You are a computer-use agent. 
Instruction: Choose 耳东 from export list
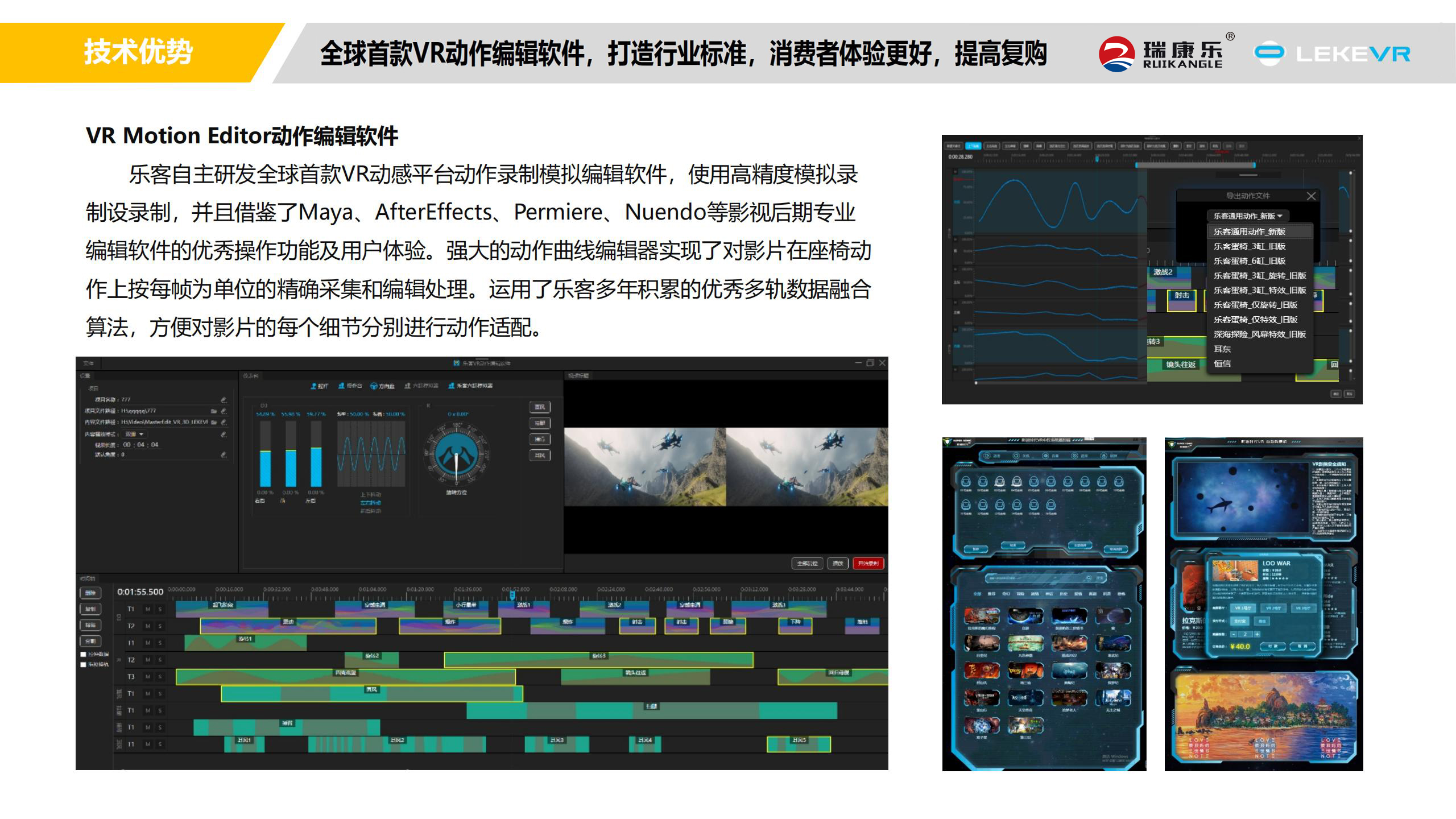(x=1259, y=349)
